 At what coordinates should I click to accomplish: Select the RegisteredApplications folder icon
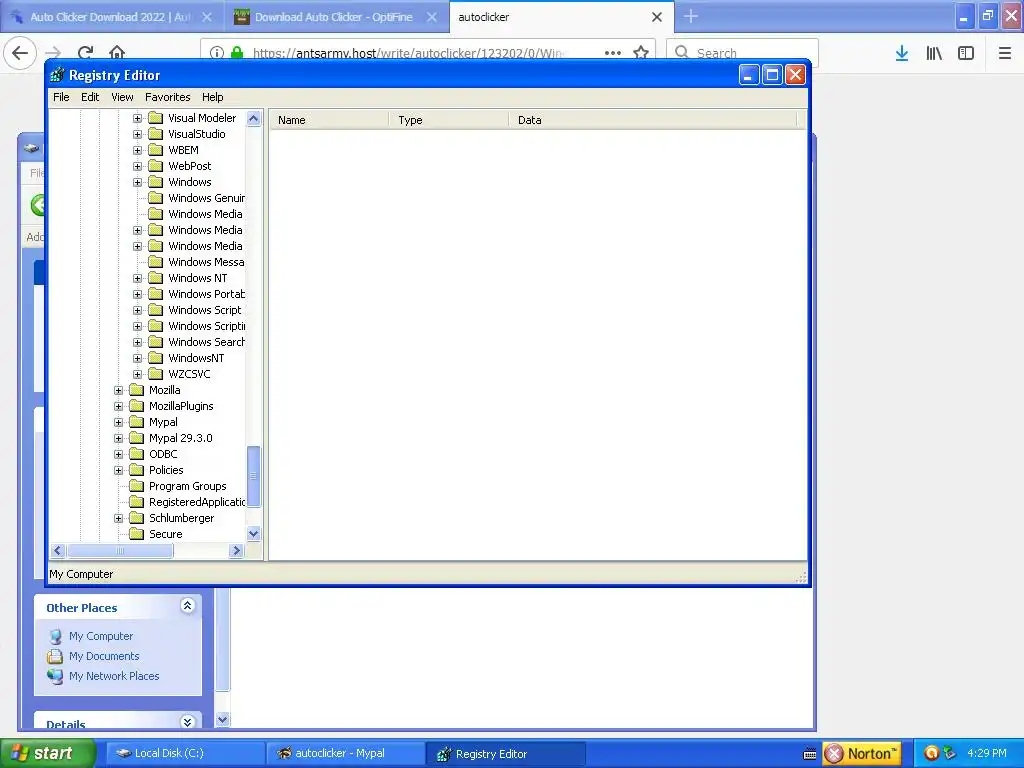(x=136, y=502)
